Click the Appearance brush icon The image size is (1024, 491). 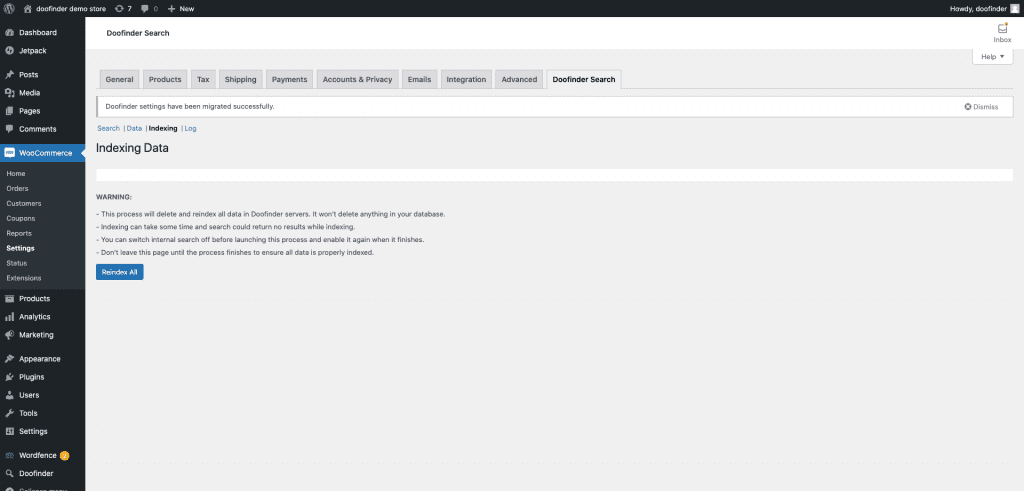pos(9,359)
